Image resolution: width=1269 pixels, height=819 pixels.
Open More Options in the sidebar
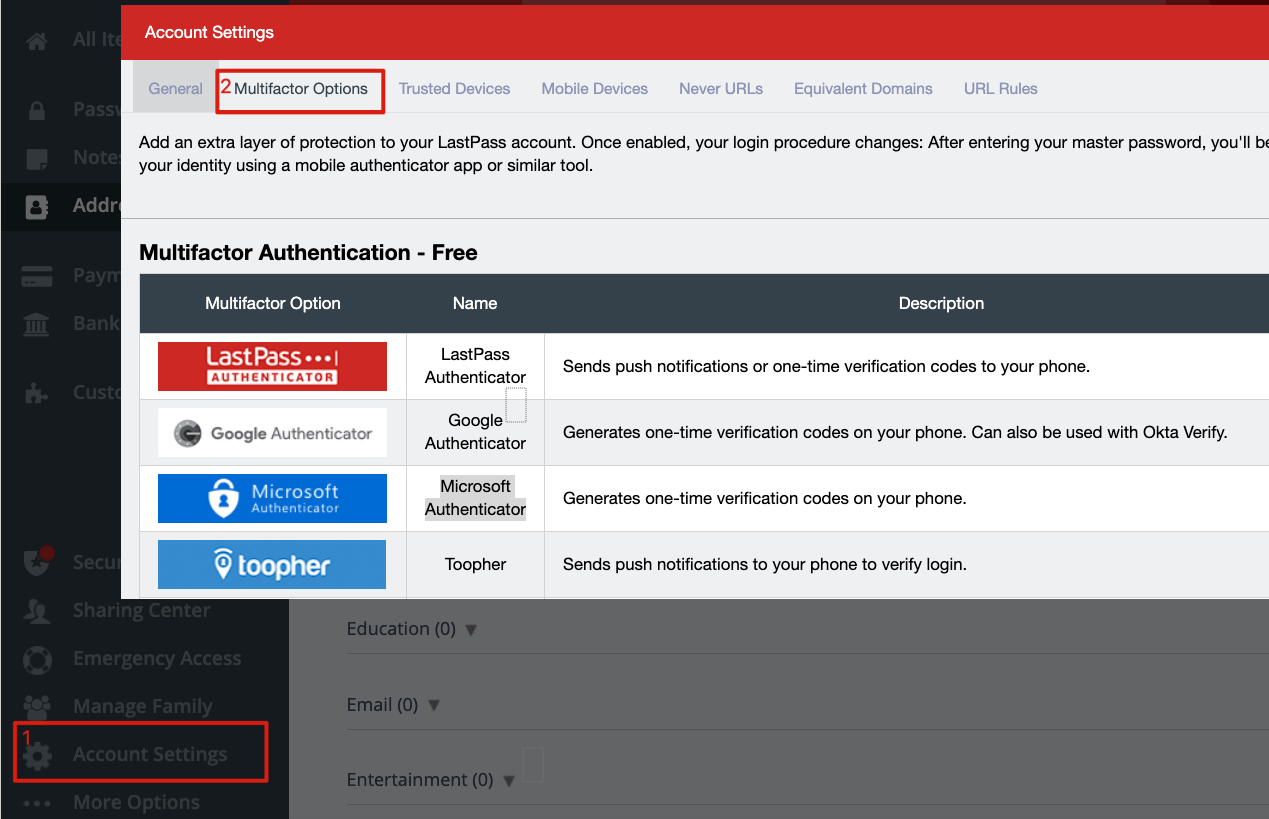pyautogui.click(x=136, y=802)
